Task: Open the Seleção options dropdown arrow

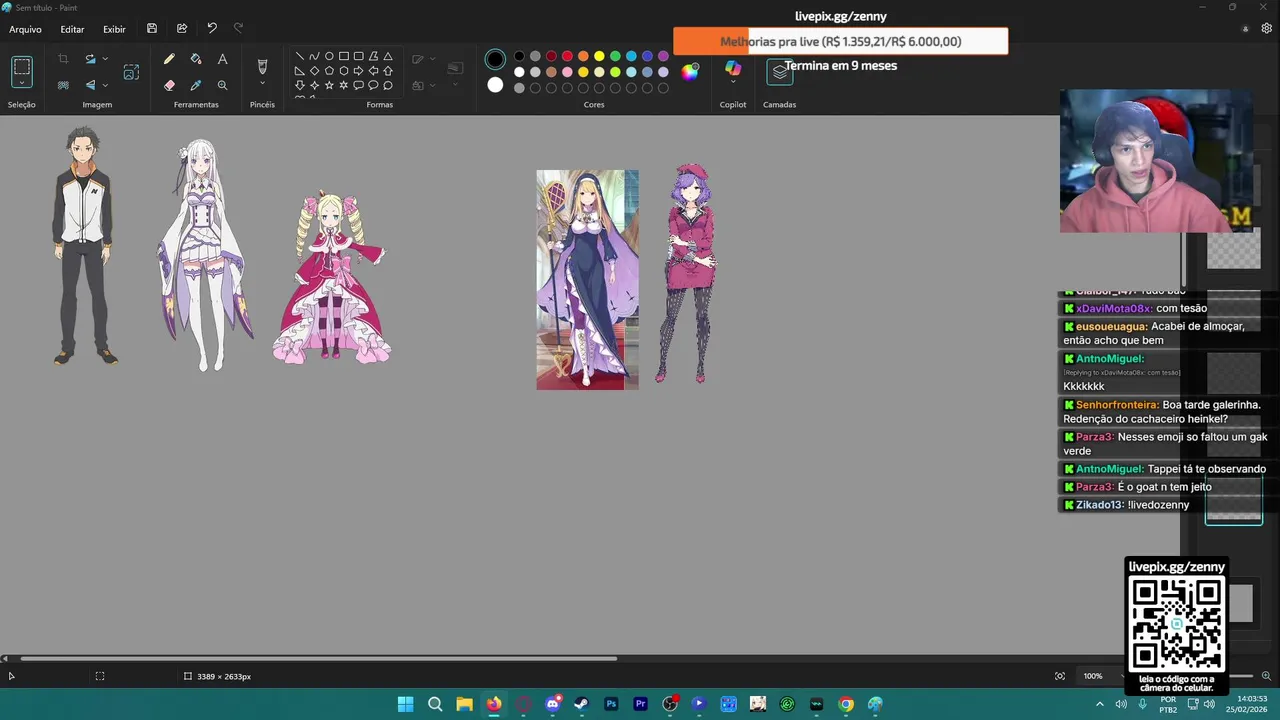Action: pyautogui.click(x=22, y=84)
